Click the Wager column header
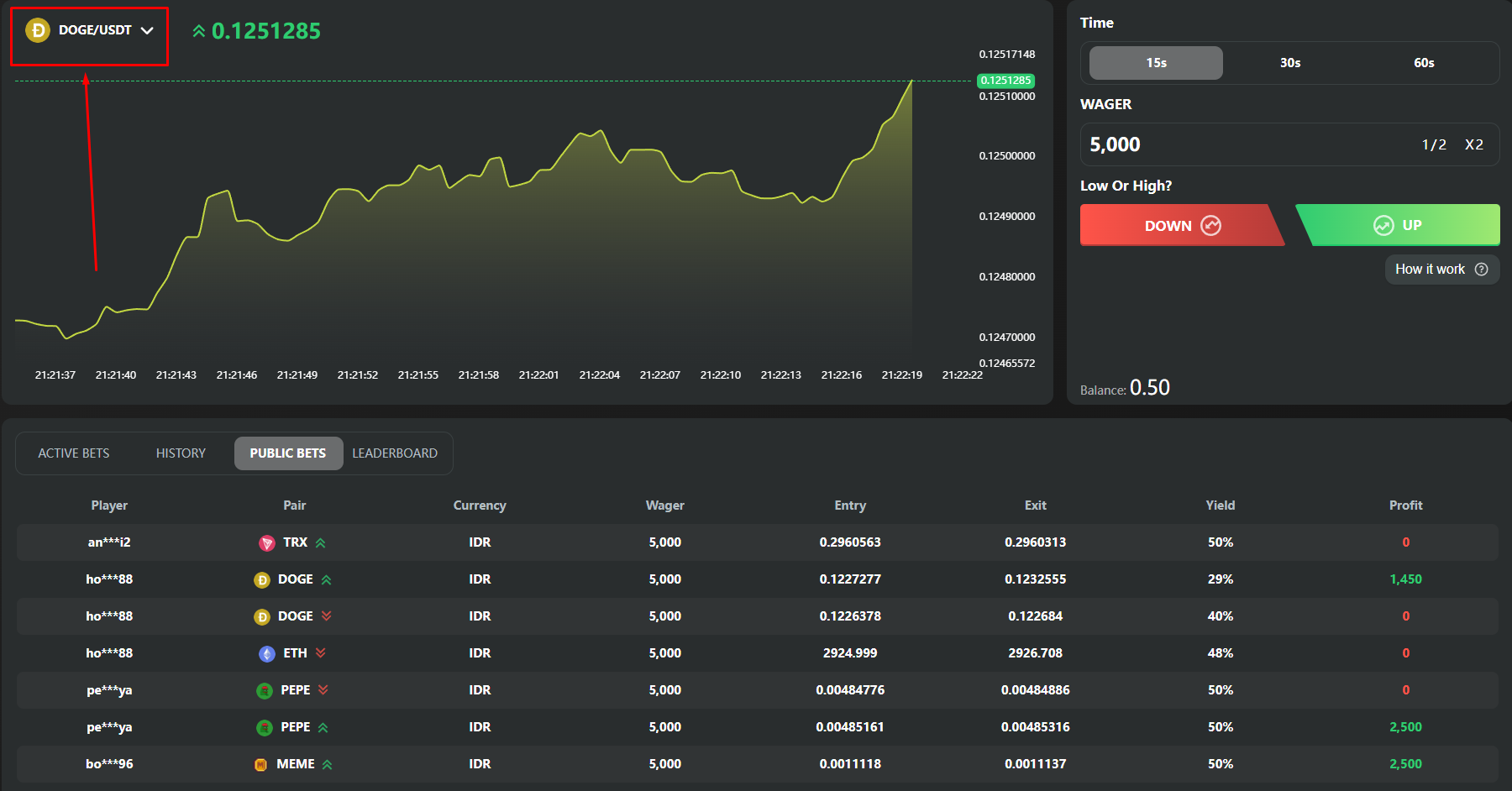Image resolution: width=1512 pixels, height=791 pixels. tap(665, 506)
